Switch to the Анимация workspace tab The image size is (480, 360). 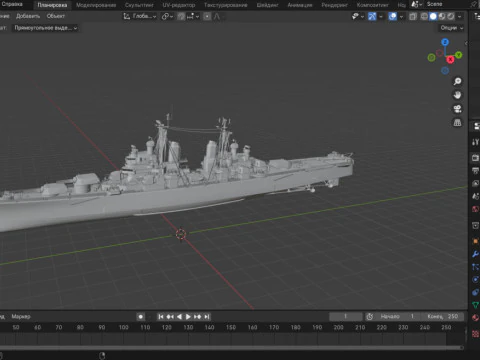(300, 5)
